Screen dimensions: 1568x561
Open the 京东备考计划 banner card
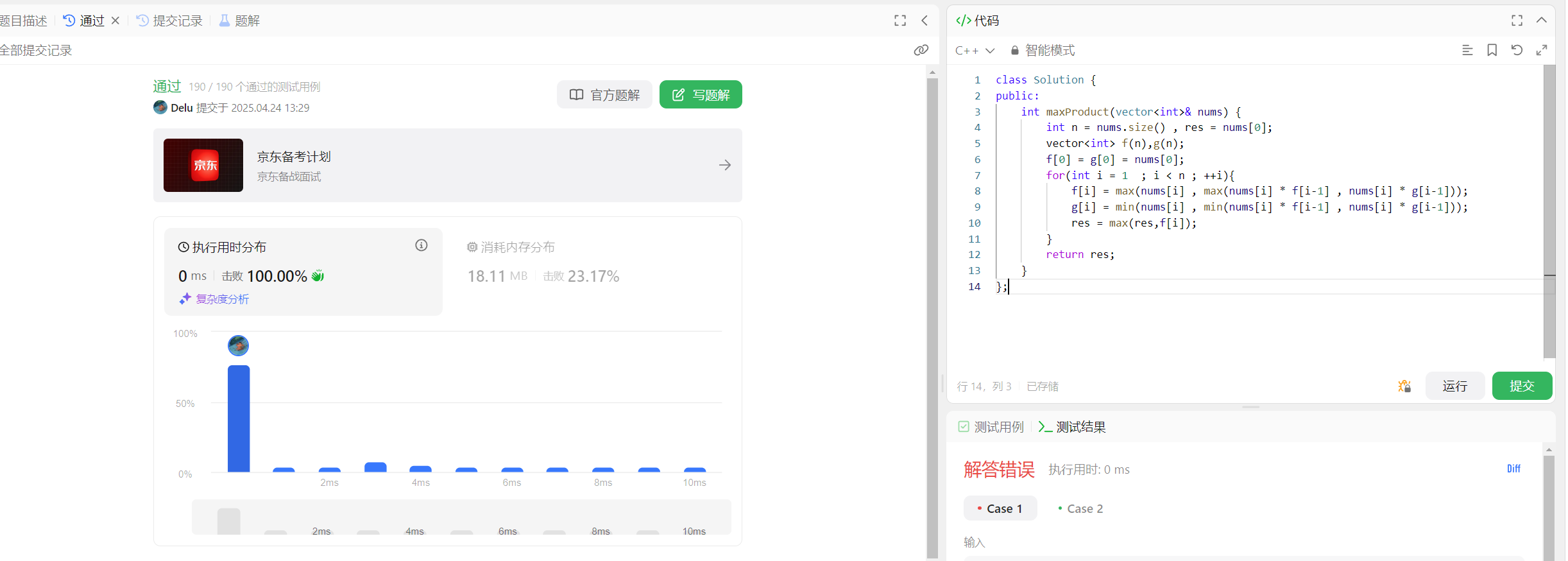coord(448,165)
